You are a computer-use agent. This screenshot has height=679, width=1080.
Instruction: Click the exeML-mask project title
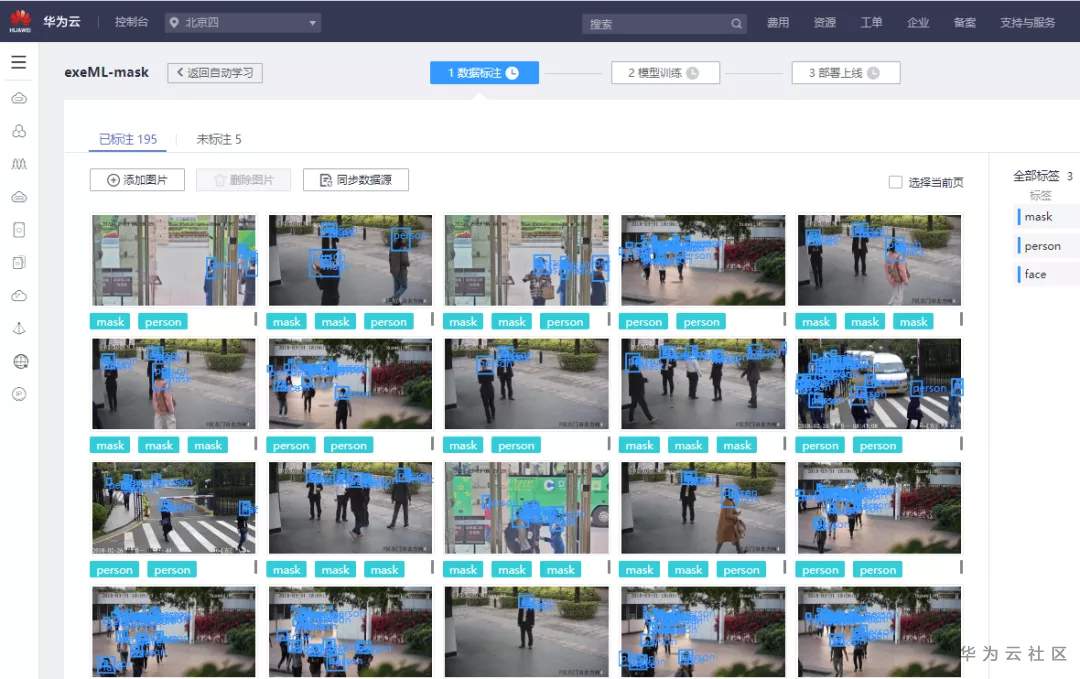click(x=107, y=72)
